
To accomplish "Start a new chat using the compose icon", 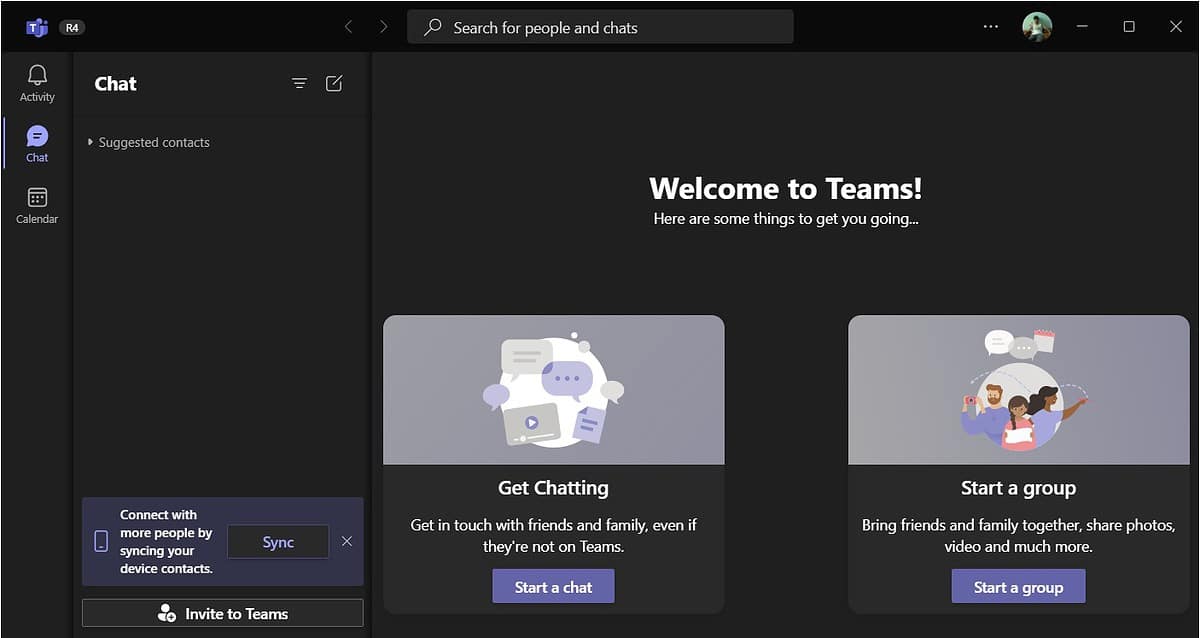I will [x=334, y=84].
